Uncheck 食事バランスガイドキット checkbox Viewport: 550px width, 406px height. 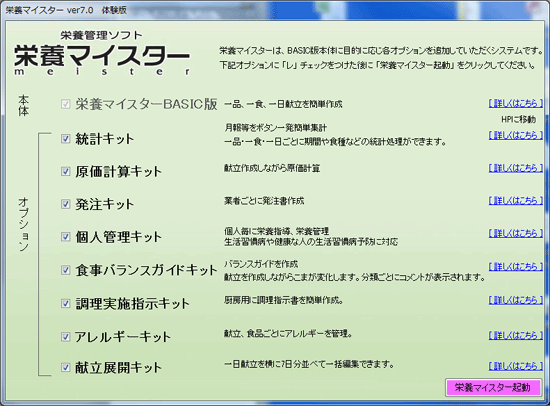click(x=66, y=270)
